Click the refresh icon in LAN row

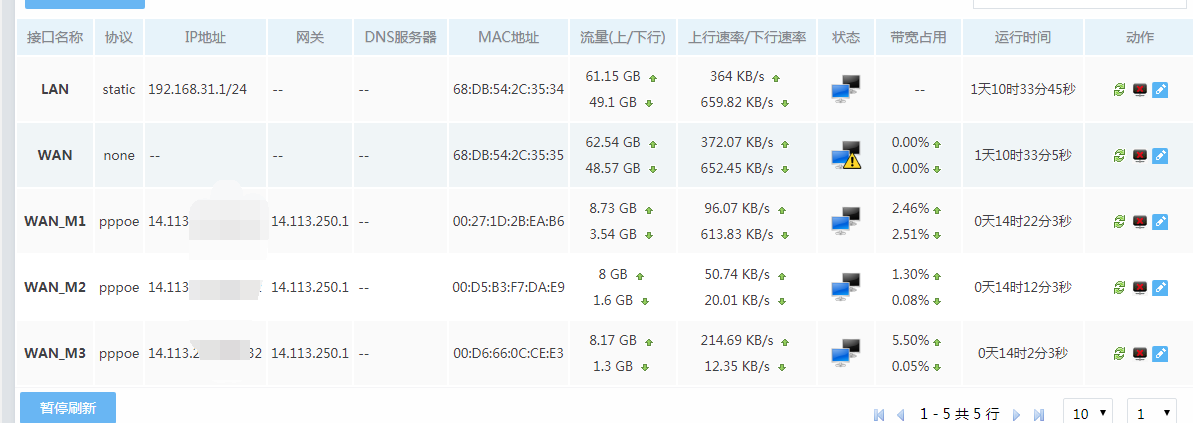coord(1119,90)
